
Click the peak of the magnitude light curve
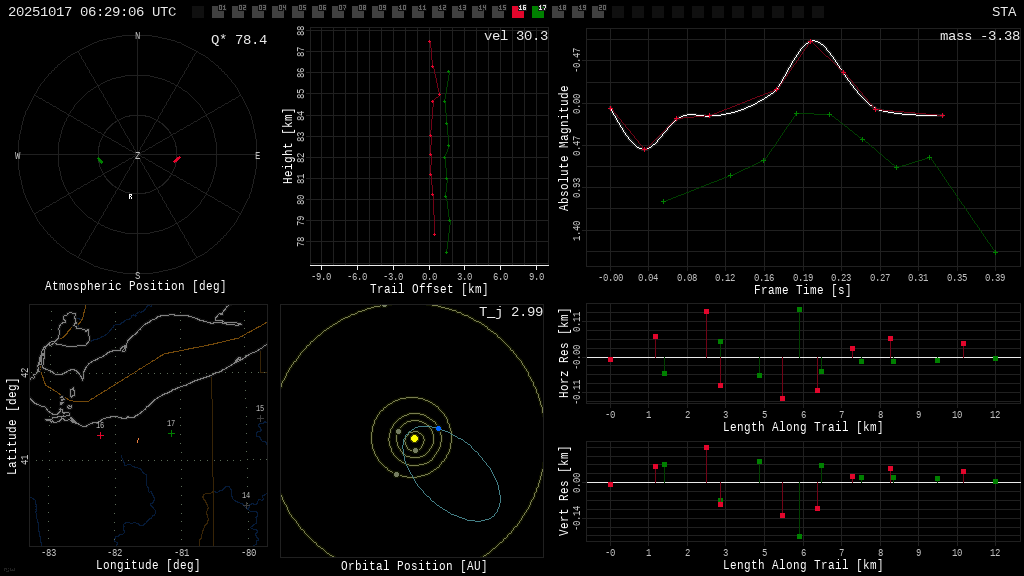pyautogui.click(x=812, y=41)
